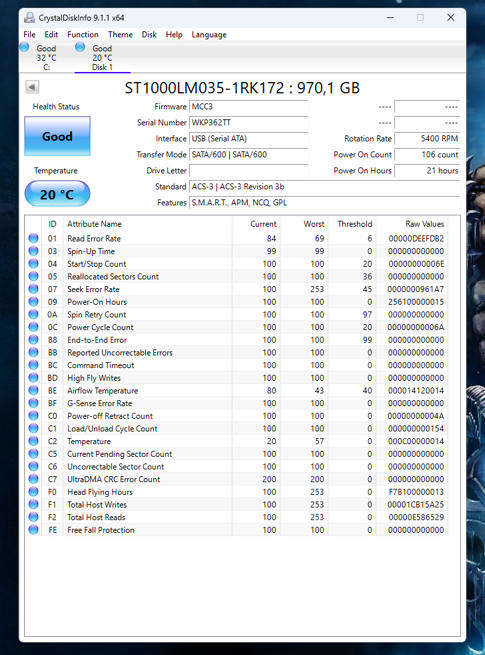Click the Features field S.M.A.R.T., APM, NCQ, GPL

[325, 203]
